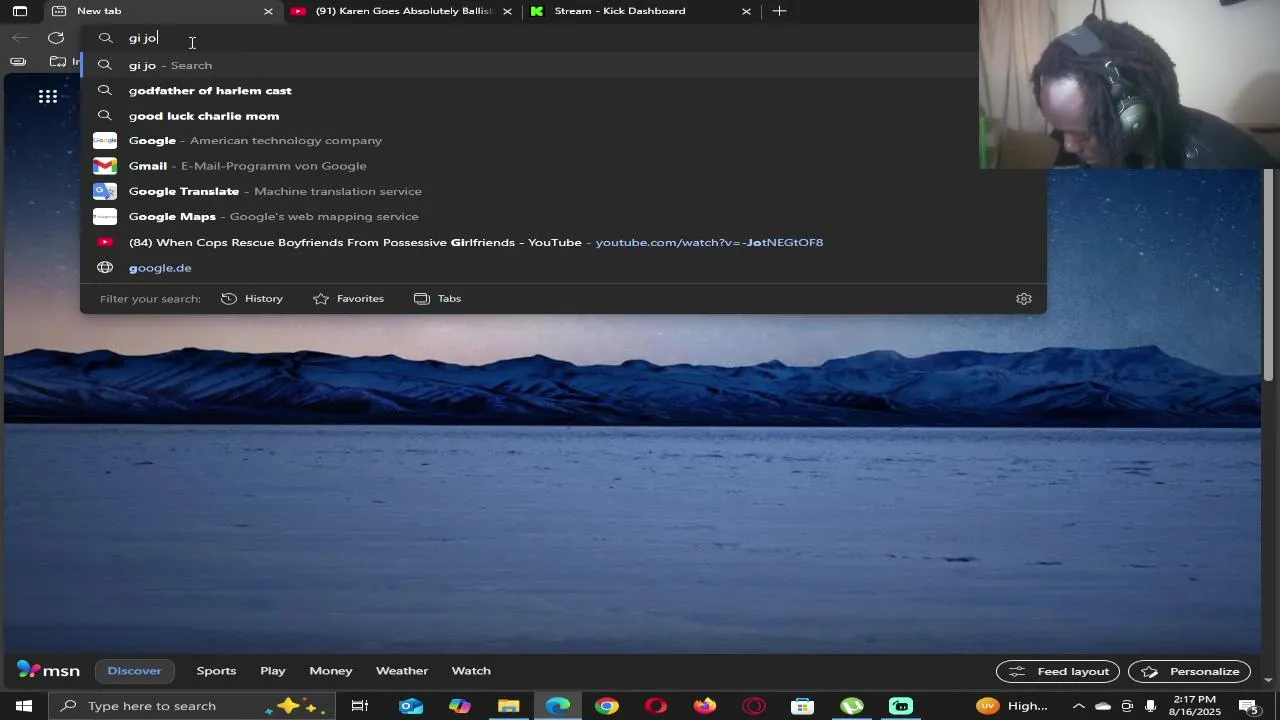Open the Tab actions menu icon
1280x720 pixels.
20,11
